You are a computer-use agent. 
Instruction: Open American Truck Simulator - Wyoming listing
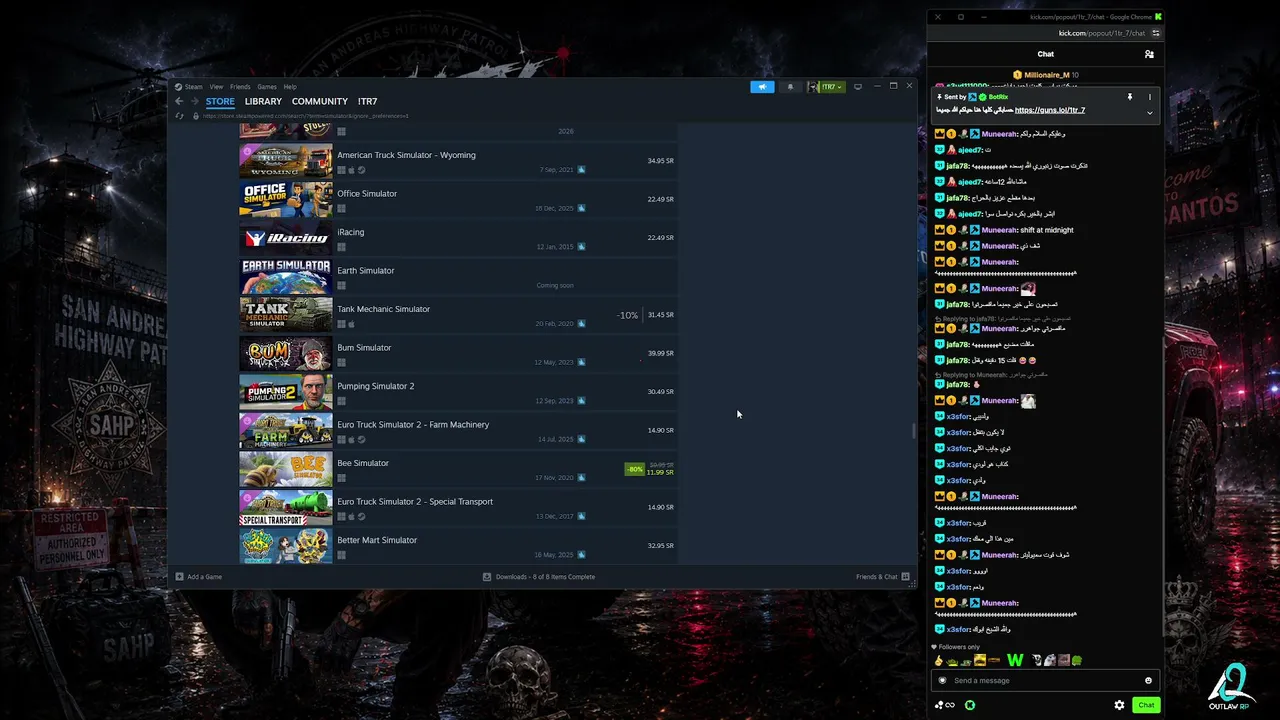457,161
